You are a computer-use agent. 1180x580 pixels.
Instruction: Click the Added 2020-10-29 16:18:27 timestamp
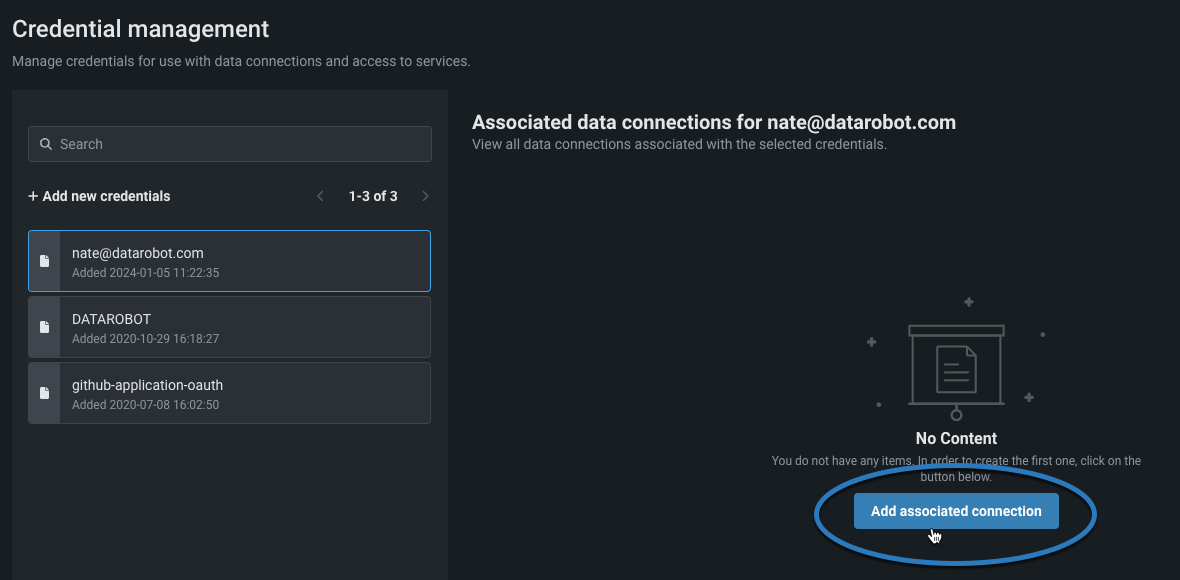point(146,339)
